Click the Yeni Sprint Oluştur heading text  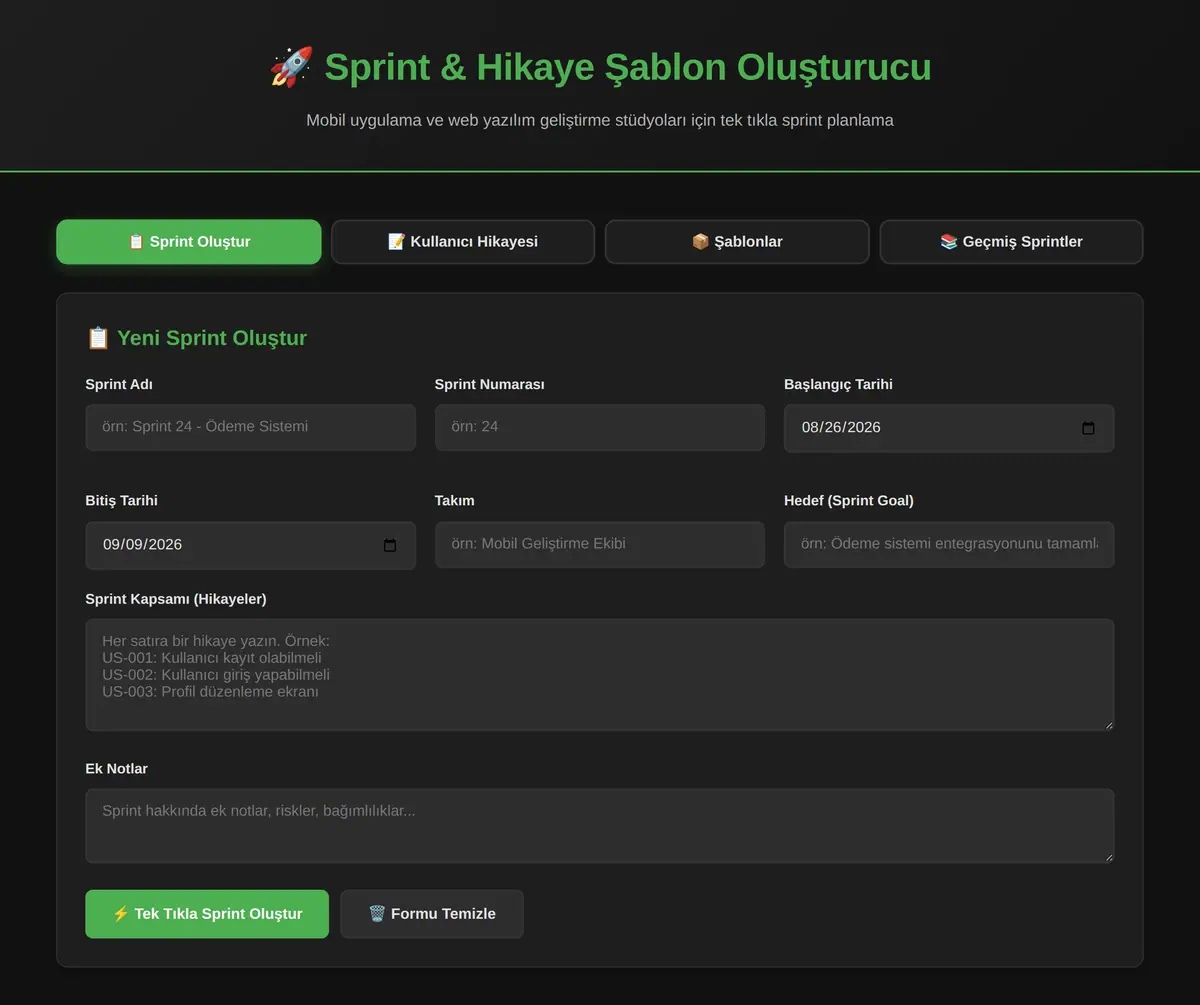(x=212, y=338)
